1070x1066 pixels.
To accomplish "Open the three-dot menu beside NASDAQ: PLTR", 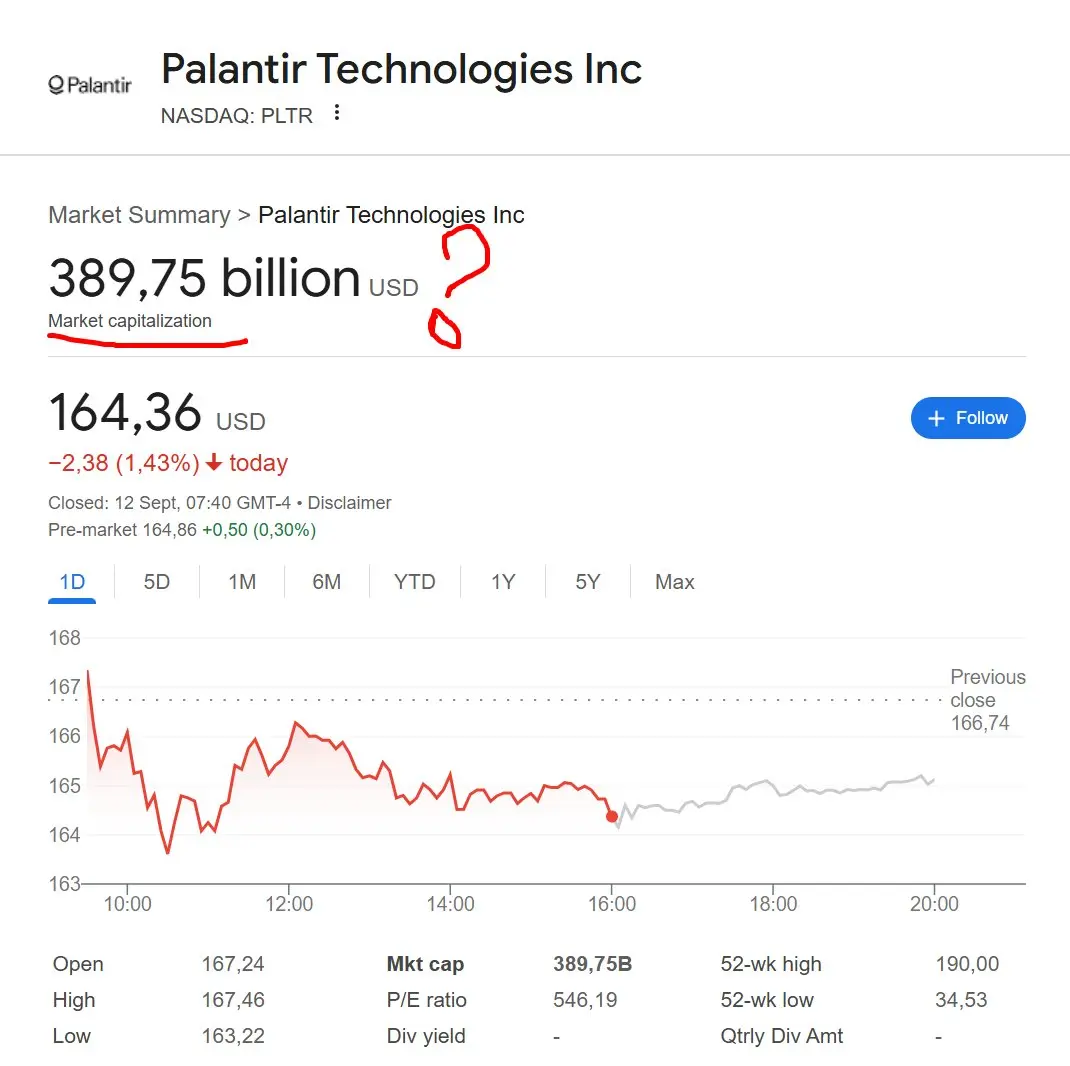I will (x=336, y=113).
